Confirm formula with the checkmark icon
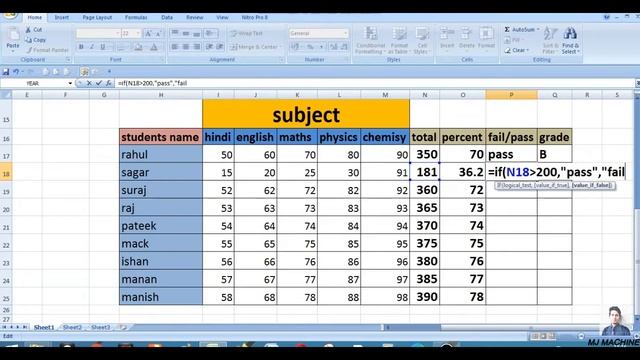 click(98, 83)
